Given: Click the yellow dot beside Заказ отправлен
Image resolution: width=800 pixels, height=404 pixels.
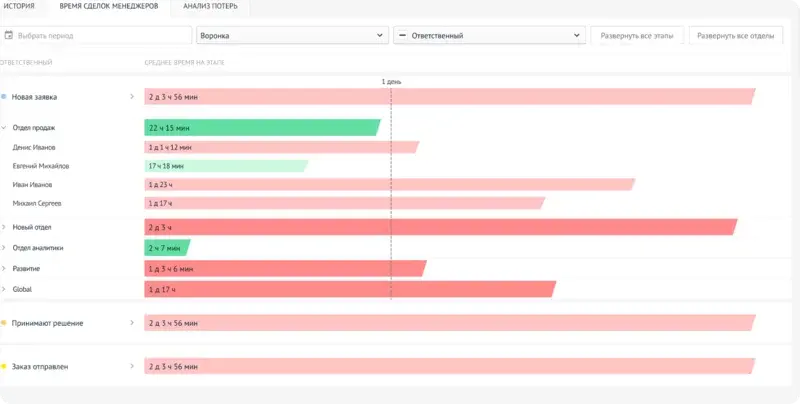Looking at the screenshot, I should coord(4,366).
